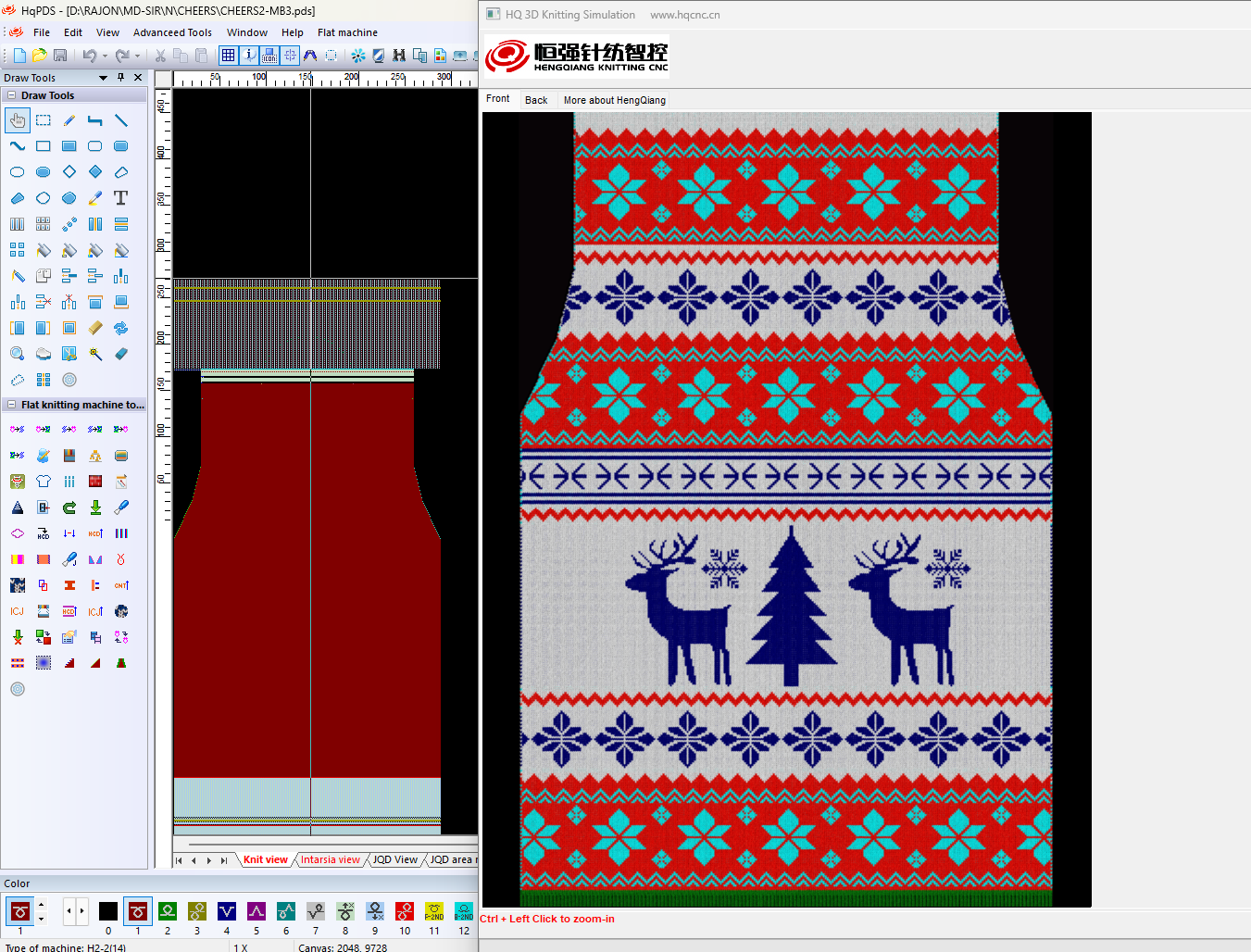The image size is (1251, 952).
Task: Pin the Draw Tools panel
Action: [x=120, y=78]
